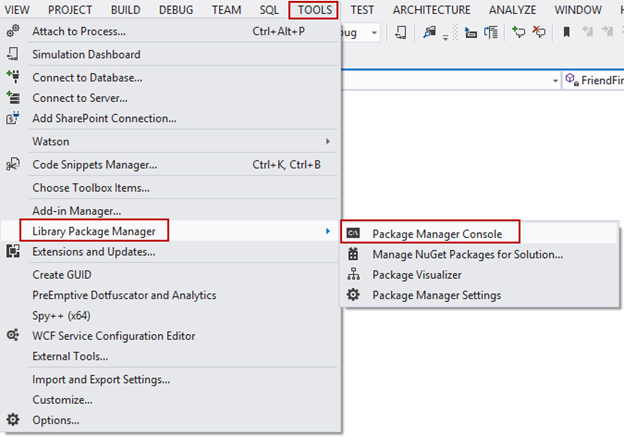
Task: Launch Spy++ (x64) from menu
Action: coord(171,316)
